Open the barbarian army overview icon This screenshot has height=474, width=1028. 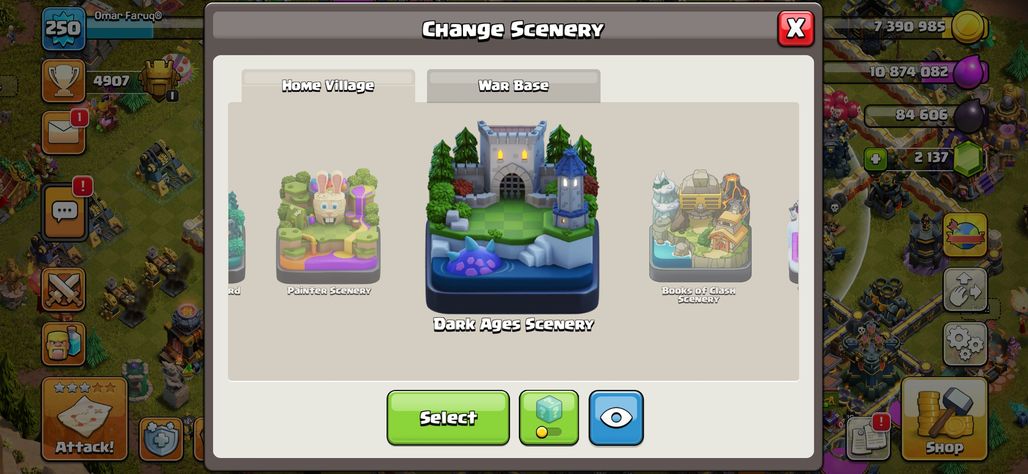point(64,344)
